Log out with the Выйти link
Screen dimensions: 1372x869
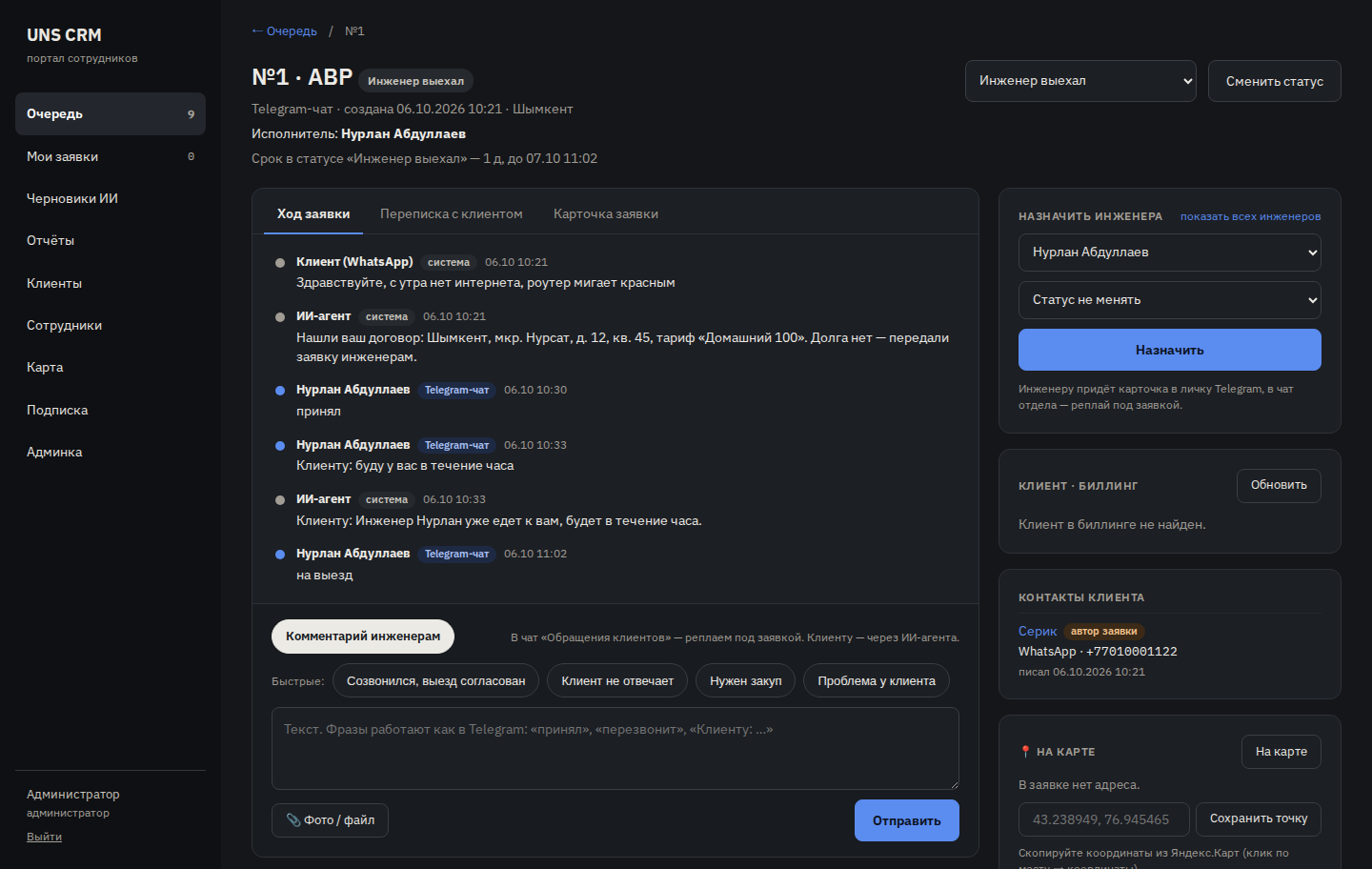44,837
